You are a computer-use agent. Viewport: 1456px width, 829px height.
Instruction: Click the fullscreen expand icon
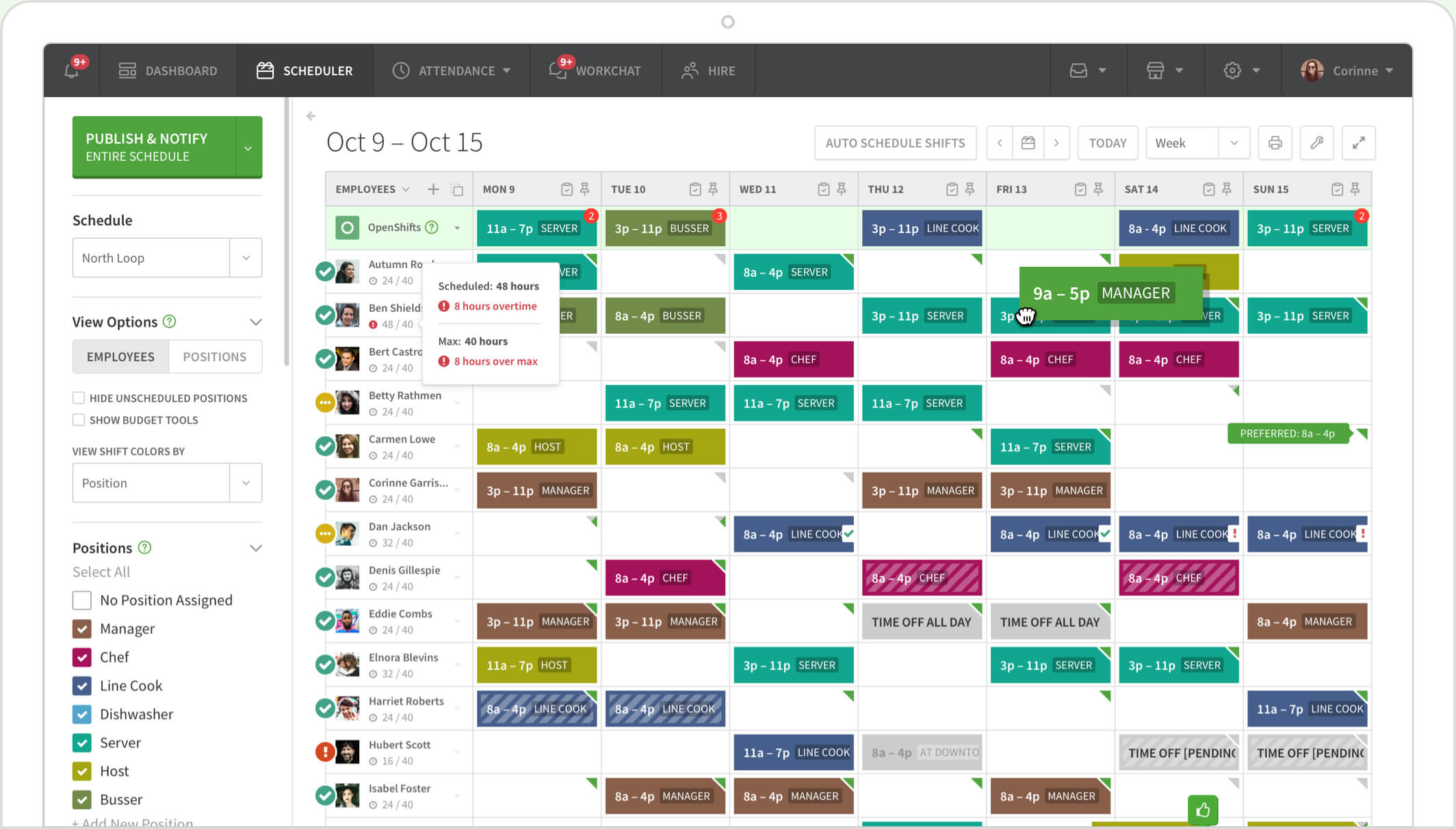1359,143
